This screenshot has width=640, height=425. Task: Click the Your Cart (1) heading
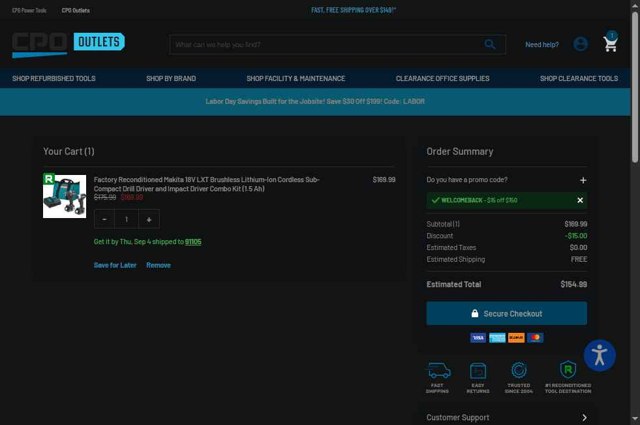click(69, 151)
